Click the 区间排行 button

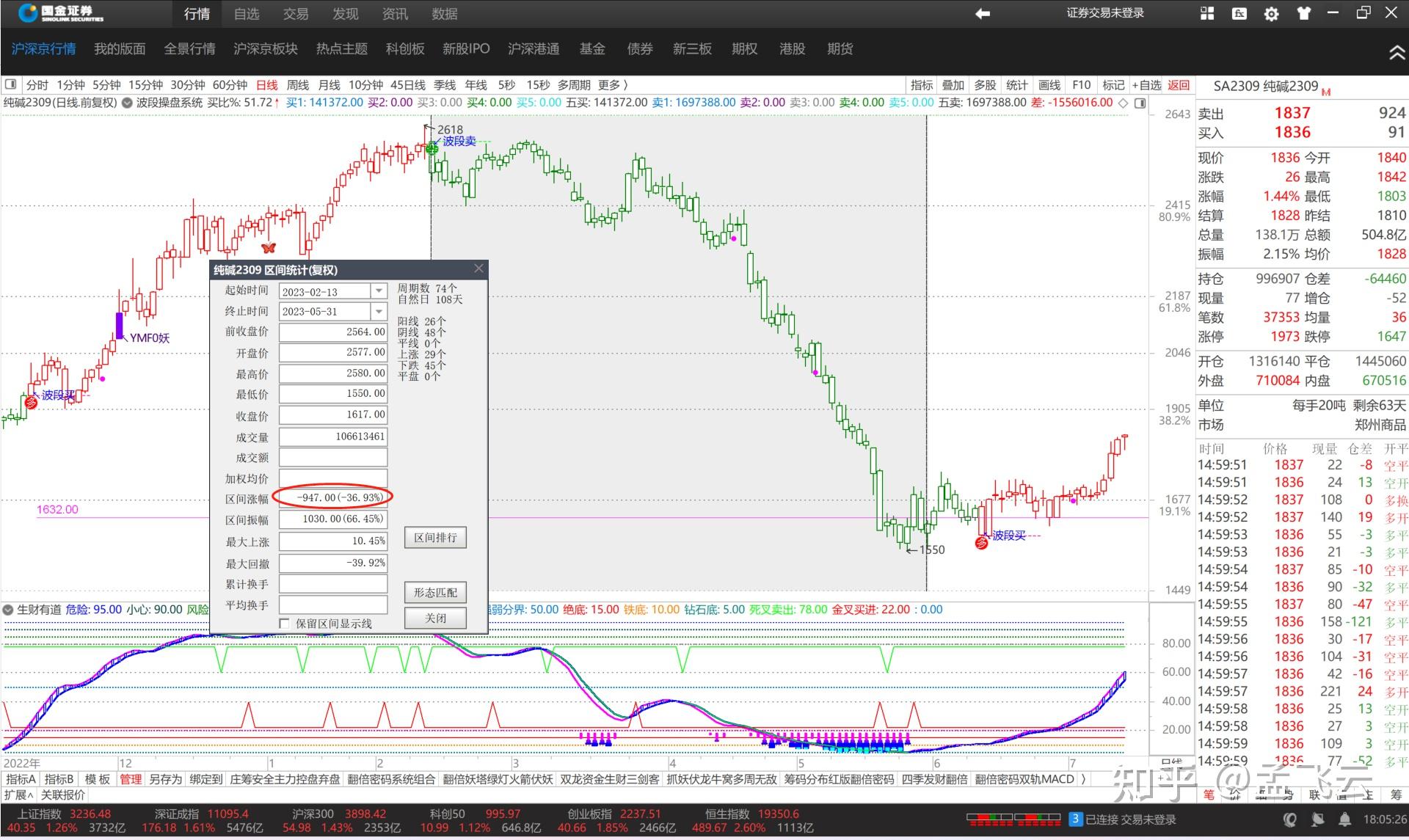tap(435, 538)
